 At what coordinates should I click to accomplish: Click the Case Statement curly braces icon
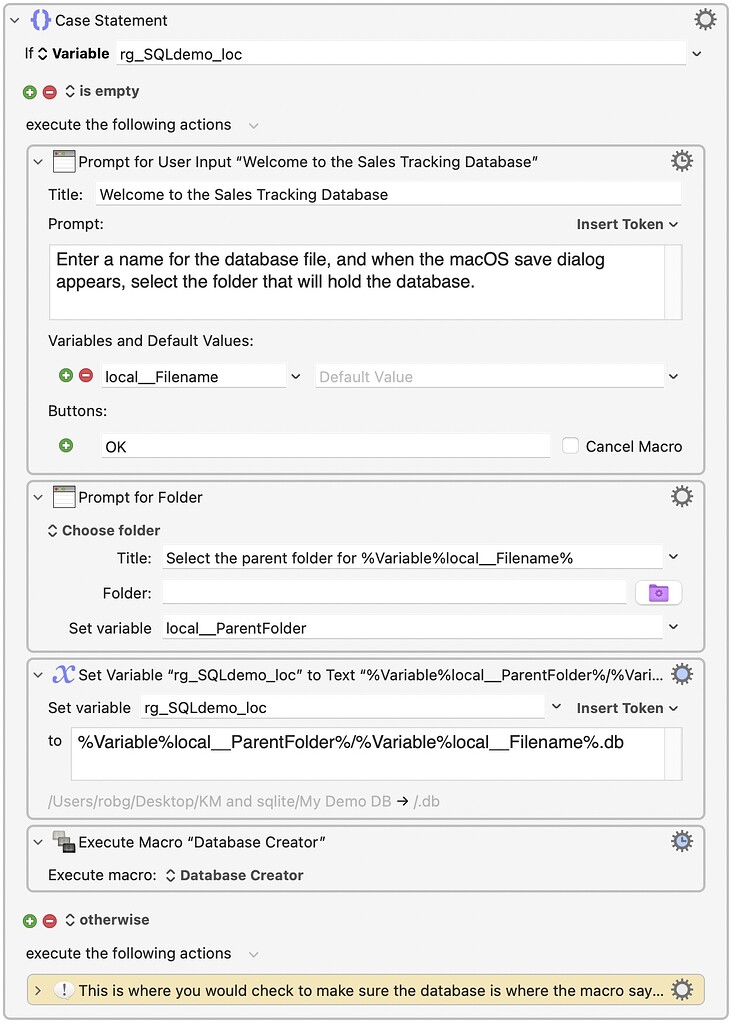tap(40, 20)
